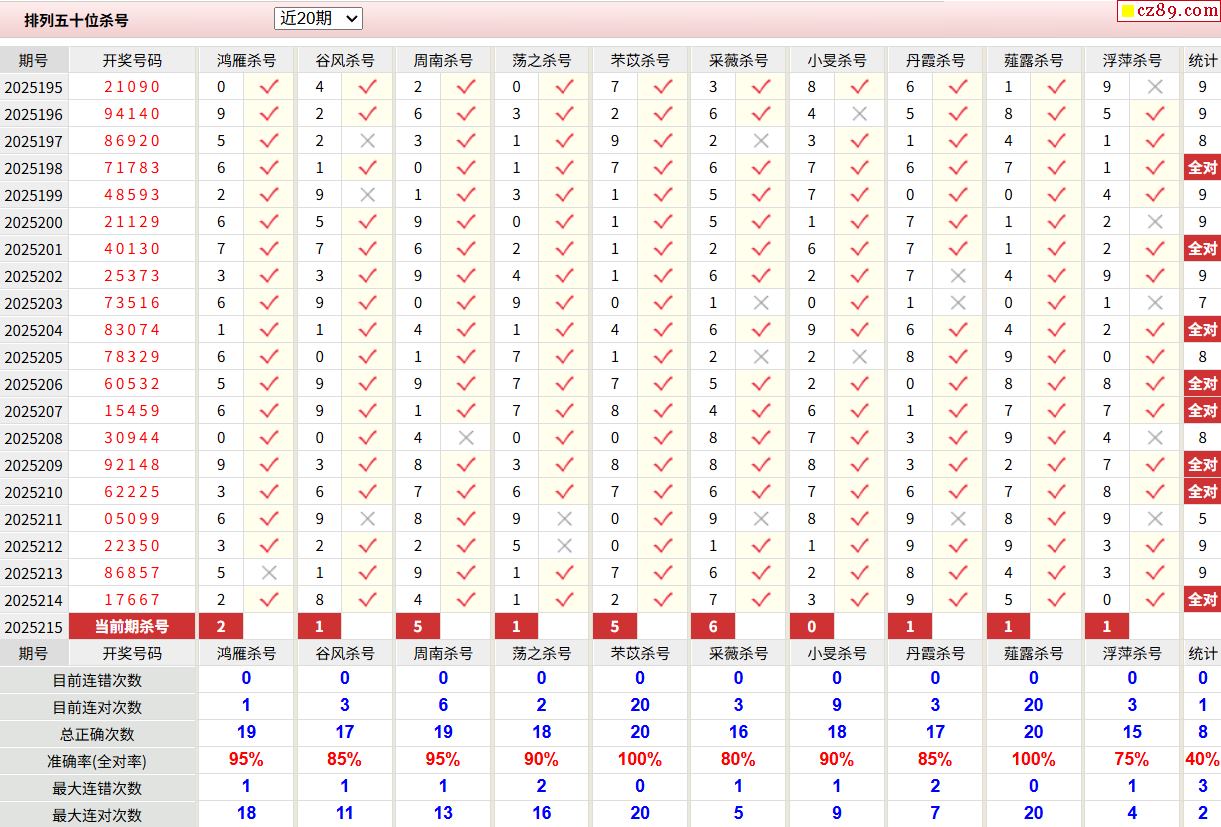This screenshot has height=827, width=1221.
Task: Click the 最大连错次数 row label
Action: (x=98, y=788)
